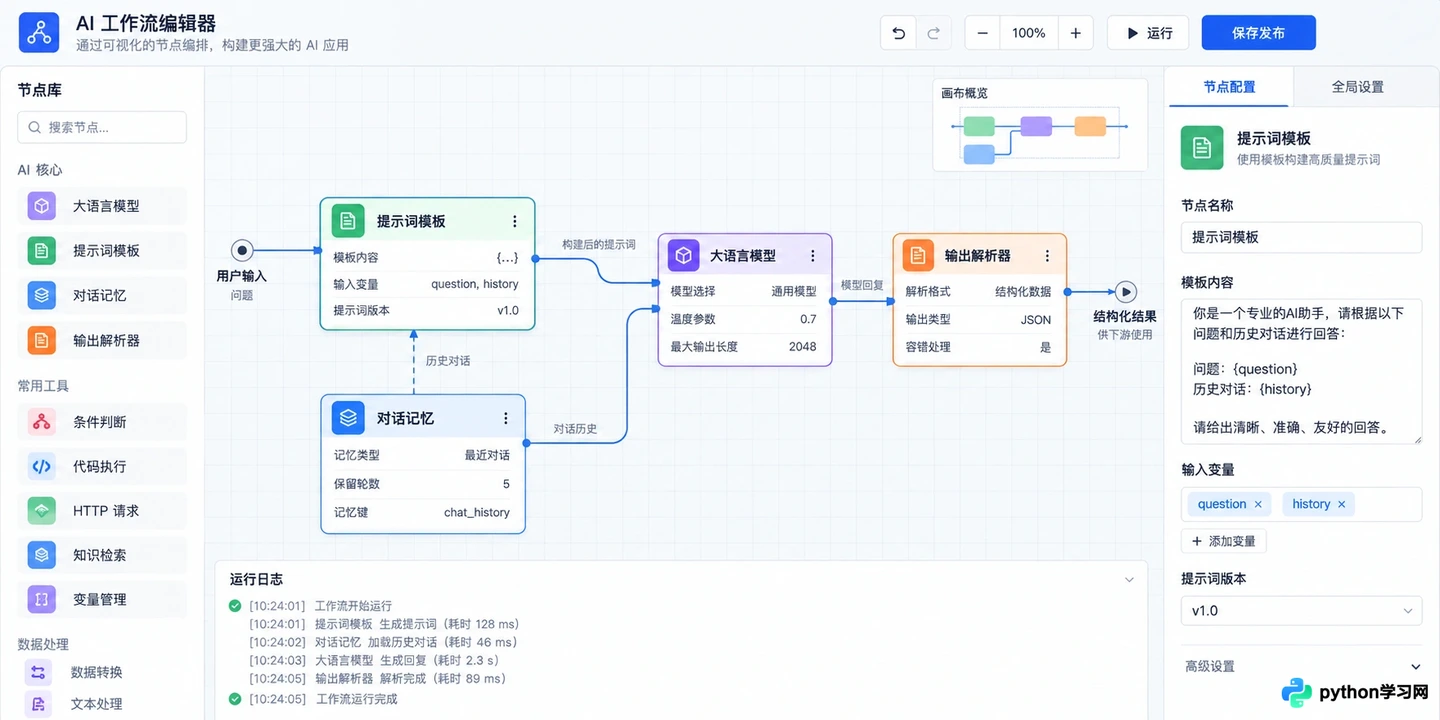Zoom out with the minus button
This screenshot has width=1440, height=720.
click(x=982, y=33)
